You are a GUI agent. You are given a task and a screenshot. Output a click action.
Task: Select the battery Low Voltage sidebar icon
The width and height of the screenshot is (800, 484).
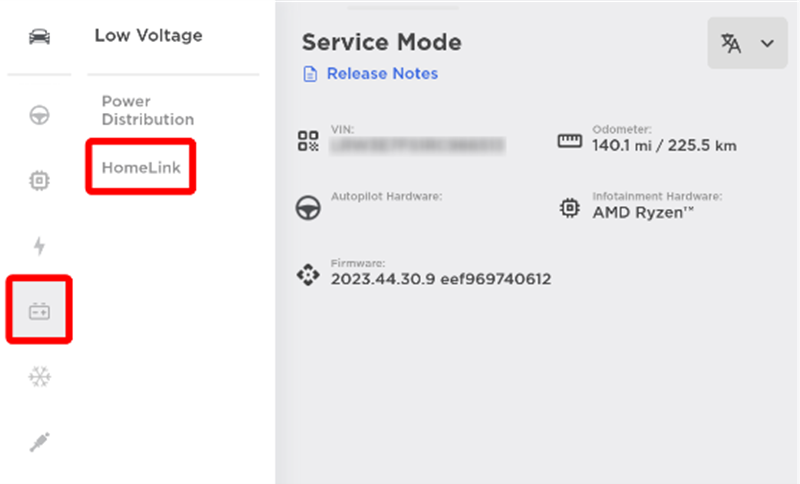39,311
